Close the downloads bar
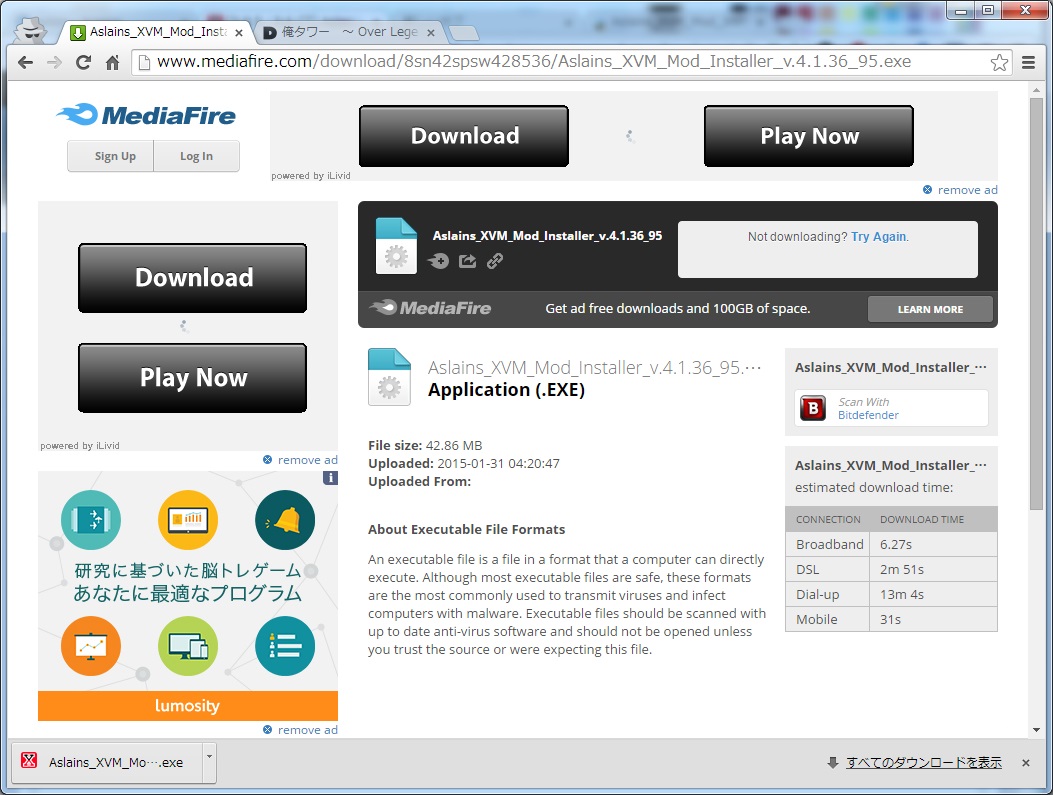This screenshot has width=1053, height=795. tap(1025, 763)
